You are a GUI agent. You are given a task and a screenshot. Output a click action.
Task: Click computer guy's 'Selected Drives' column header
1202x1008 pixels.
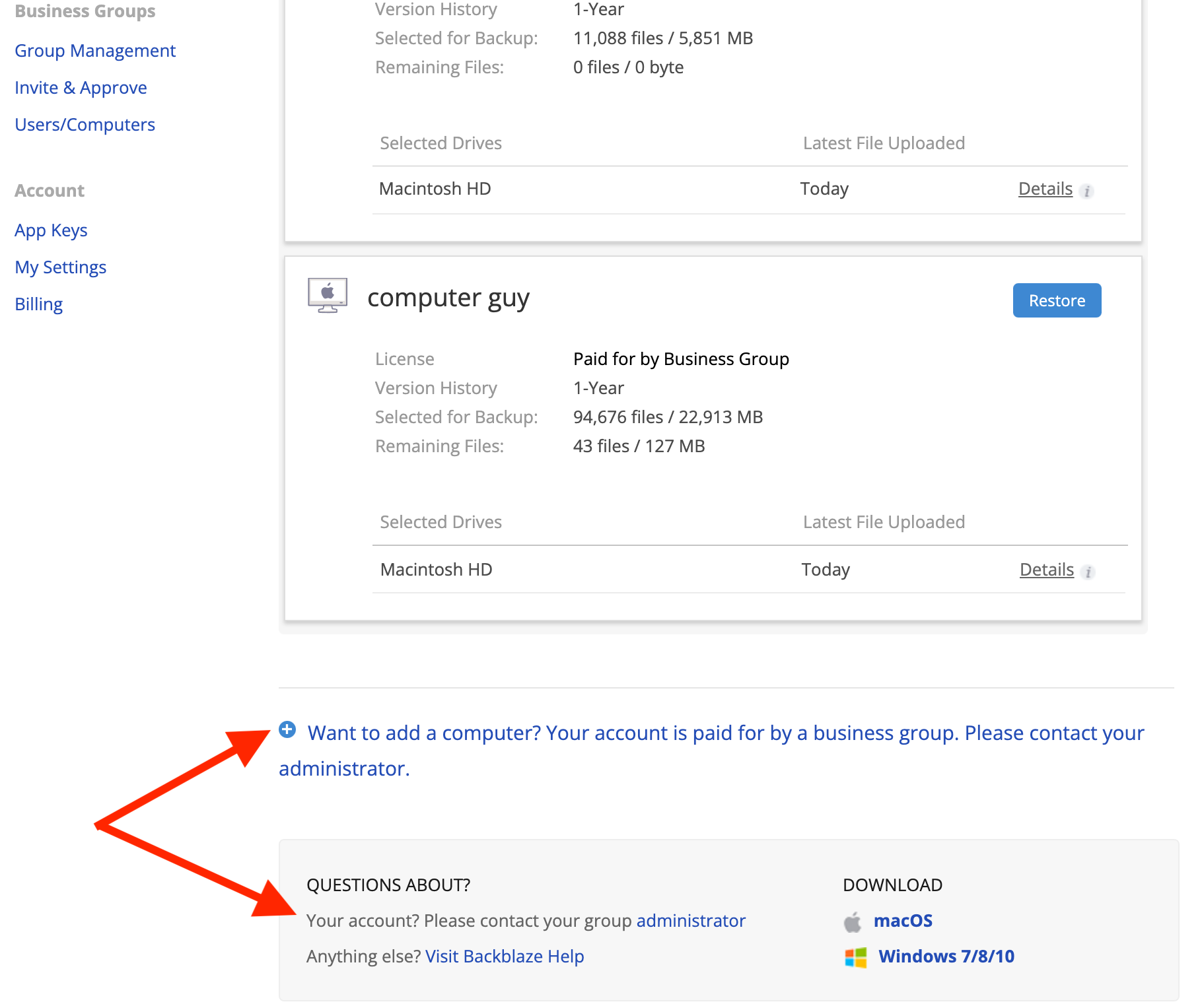tap(441, 521)
